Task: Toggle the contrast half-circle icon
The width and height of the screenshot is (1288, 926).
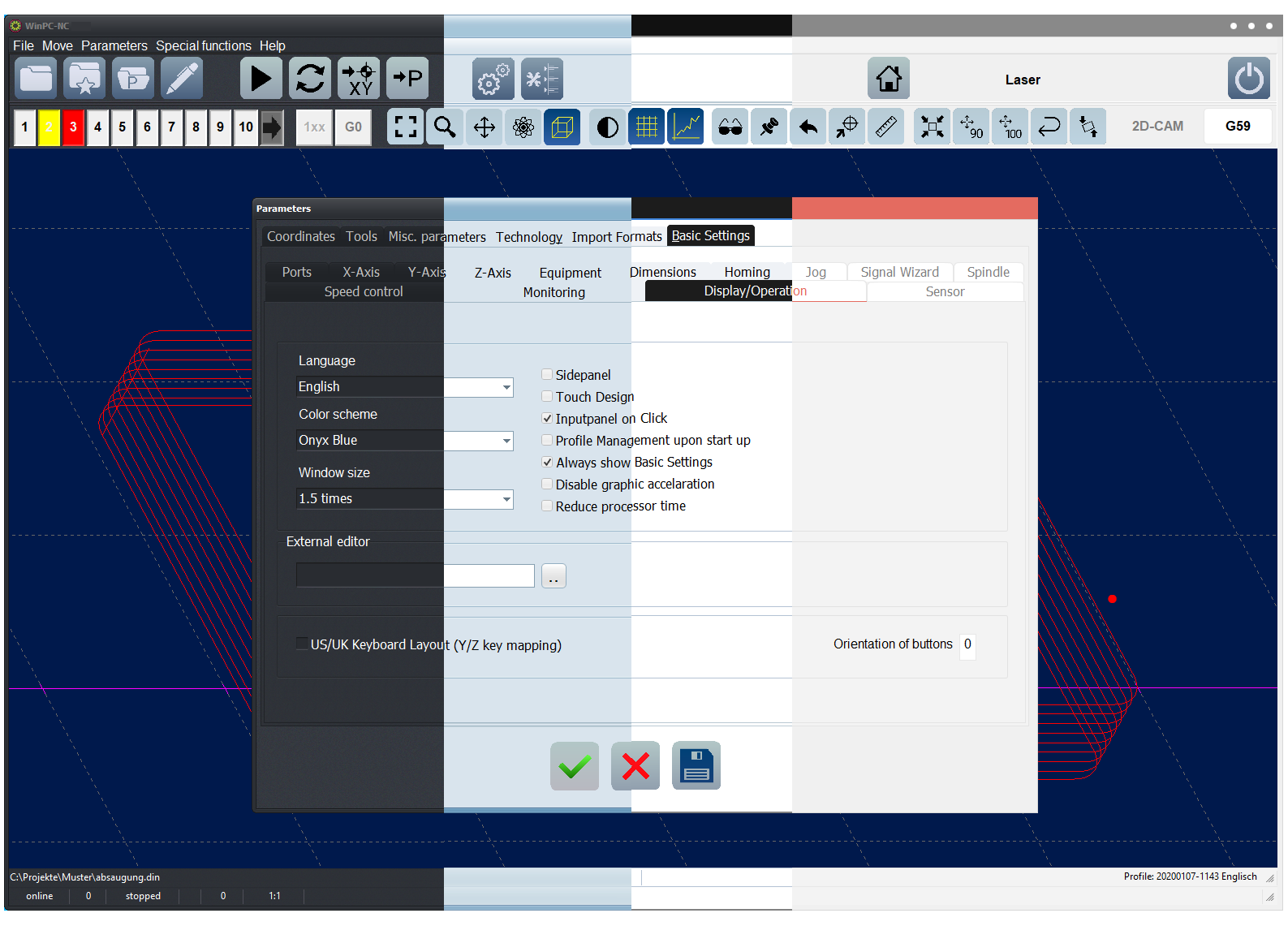Action: click(x=607, y=127)
